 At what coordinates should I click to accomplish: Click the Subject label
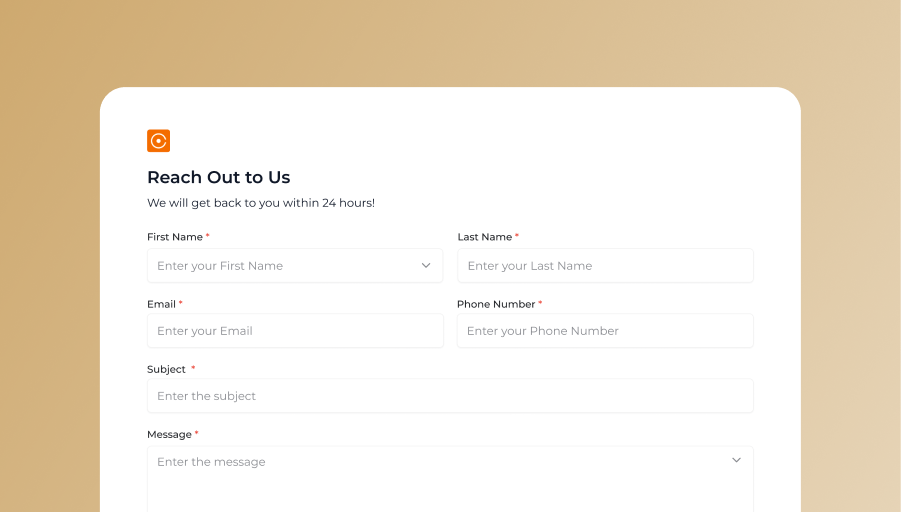click(x=166, y=369)
